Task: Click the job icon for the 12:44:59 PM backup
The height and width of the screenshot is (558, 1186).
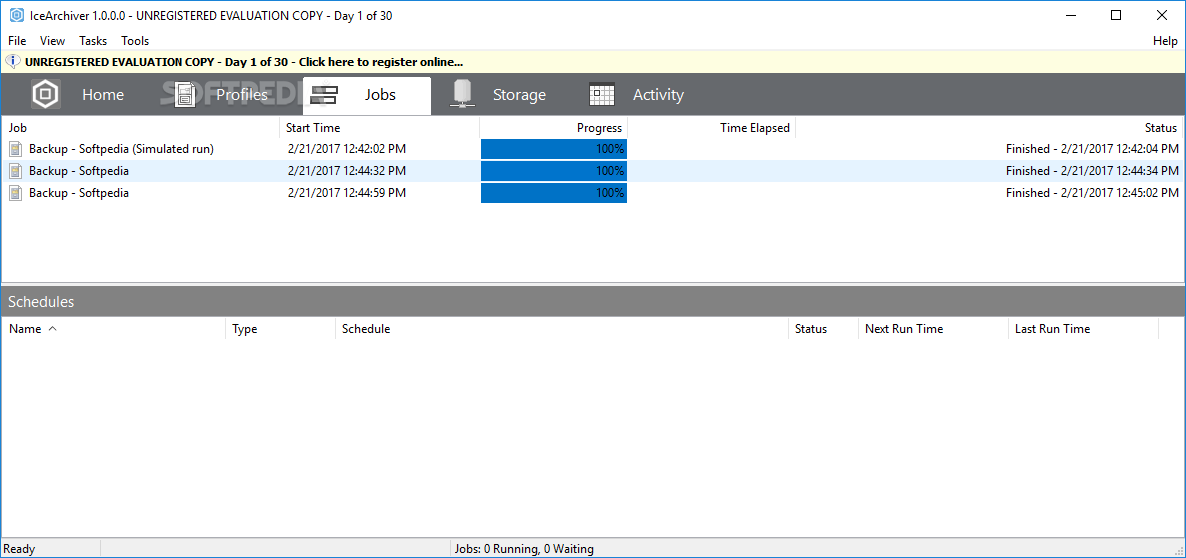Action: click(16, 193)
